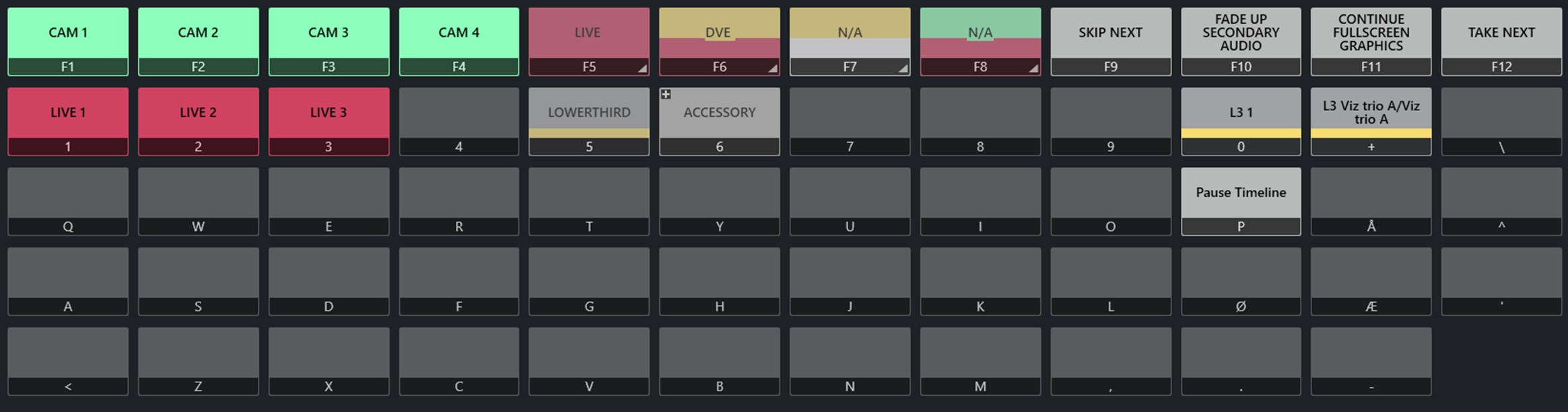Expand the LIVE F5 key corner arrow
This screenshot has width=1568, height=412.
click(x=642, y=68)
